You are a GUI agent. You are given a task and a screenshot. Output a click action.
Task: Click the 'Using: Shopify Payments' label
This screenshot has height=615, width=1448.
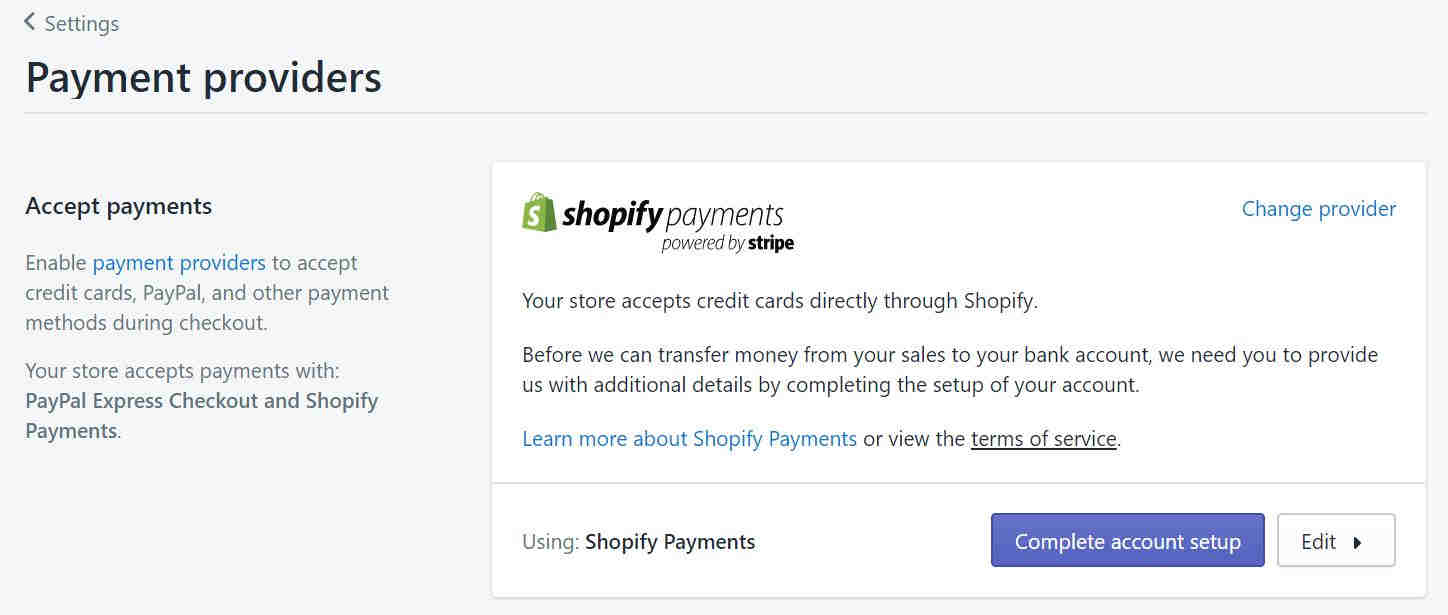coord(639,542)
